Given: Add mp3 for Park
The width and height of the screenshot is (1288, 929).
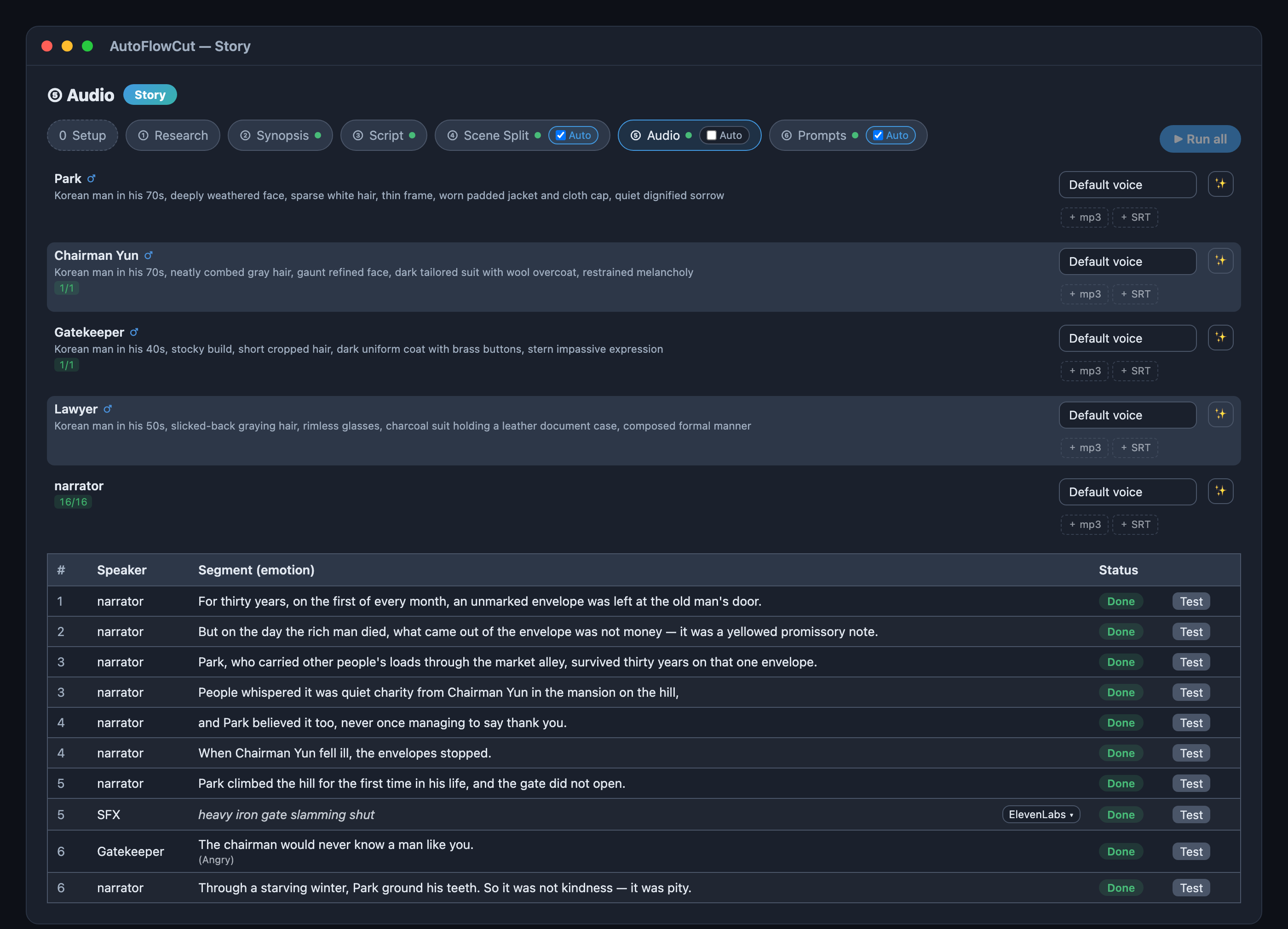Looking at the screenshot, I should click(1084, 217).
